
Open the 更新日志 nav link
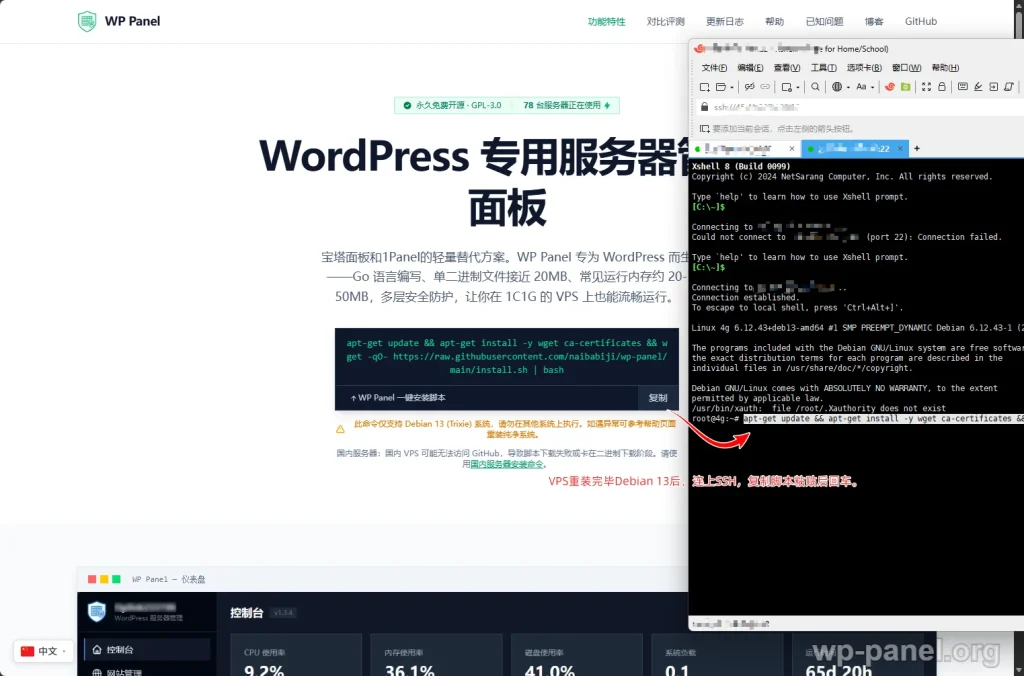(x=725, y=22)
